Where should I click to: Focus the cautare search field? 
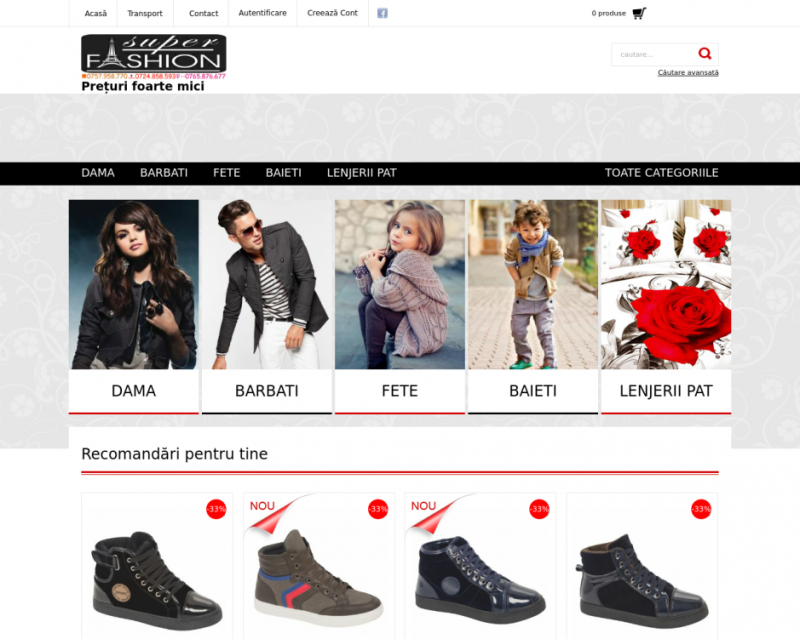tap(654, 54)
